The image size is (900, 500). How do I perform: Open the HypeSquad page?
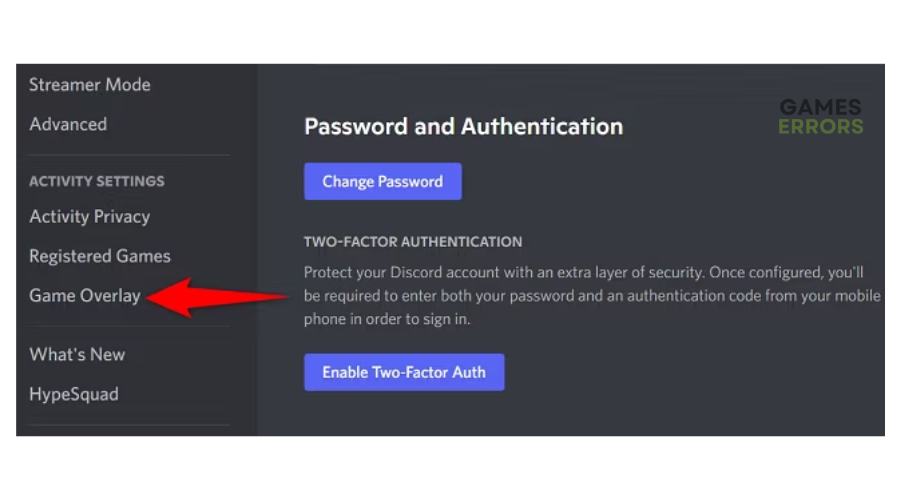74,394
